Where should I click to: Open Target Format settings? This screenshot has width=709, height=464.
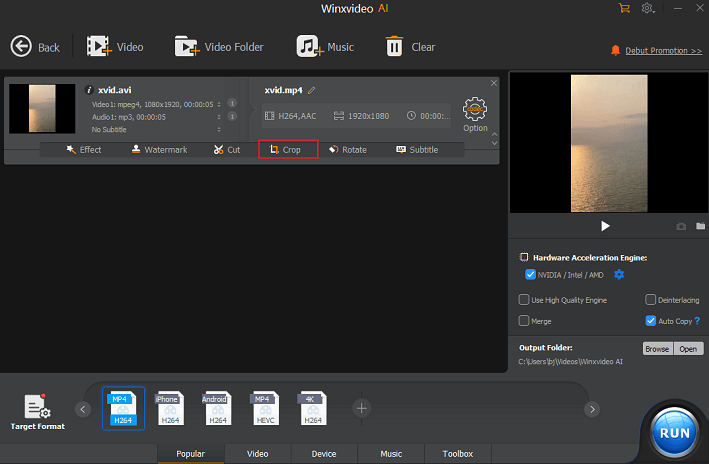pos(38,412)
